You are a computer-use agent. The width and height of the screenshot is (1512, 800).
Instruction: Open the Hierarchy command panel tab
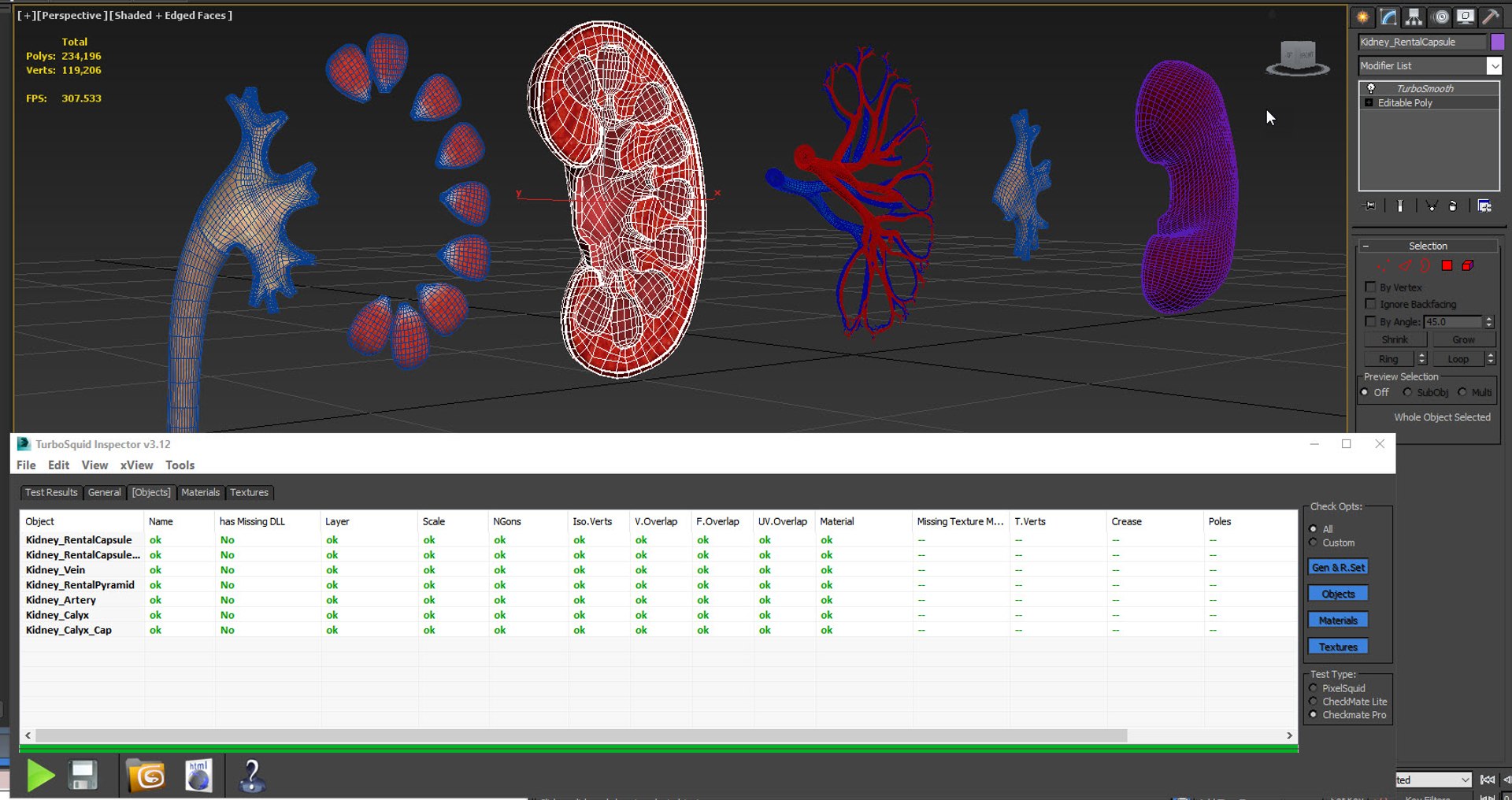click(x=1414, y=17)
